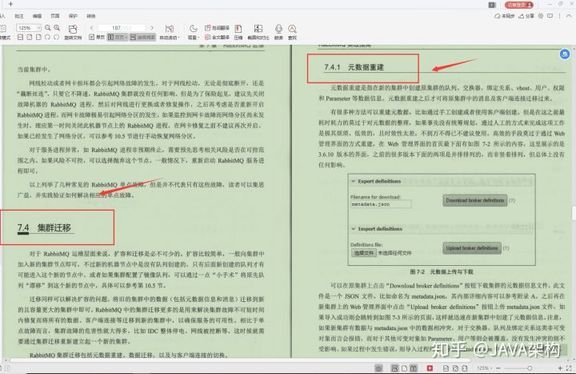The height and width of the screenshot is (374, 576).
Task: Click the zoom in magnifier icon
Action: [x=57, y=28]
